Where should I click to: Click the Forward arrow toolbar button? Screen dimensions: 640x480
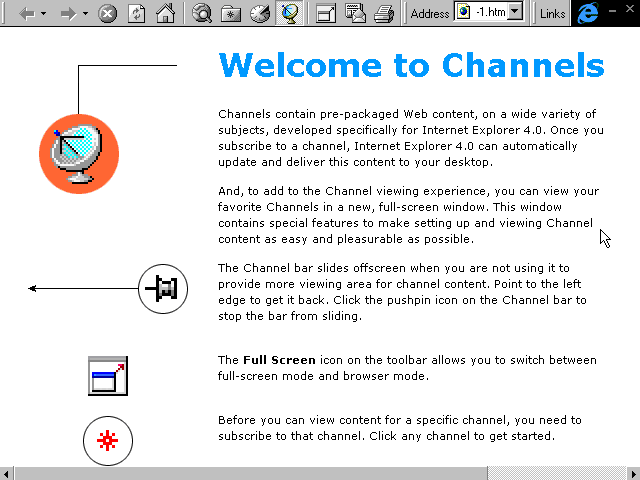pos(68,13)
